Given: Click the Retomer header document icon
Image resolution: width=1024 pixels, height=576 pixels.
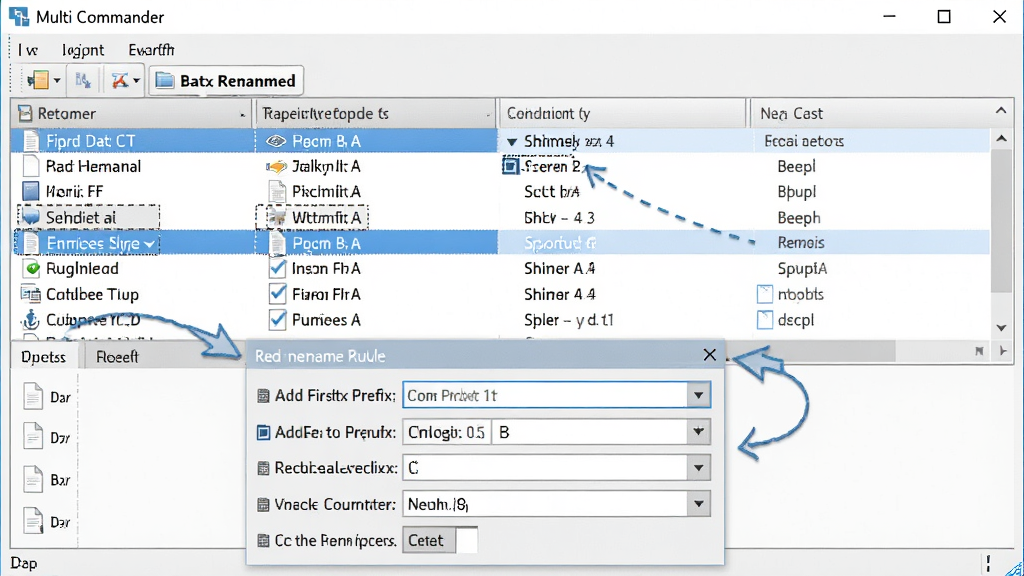Looking at the screenshot, I should point(25,114).
